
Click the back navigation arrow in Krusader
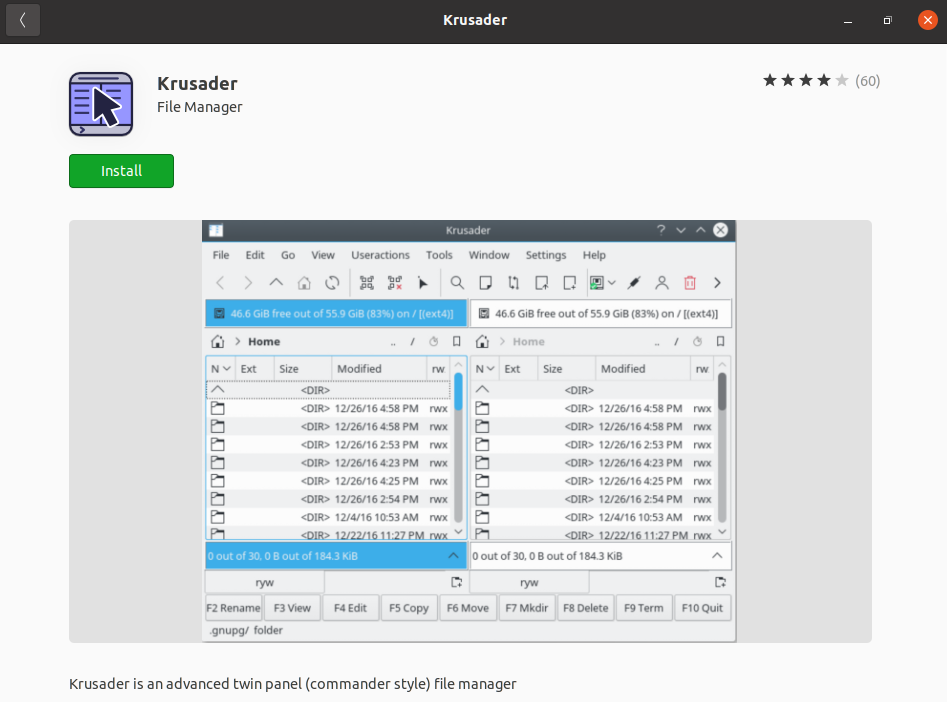pyautogui.click(x=220, y=283)
